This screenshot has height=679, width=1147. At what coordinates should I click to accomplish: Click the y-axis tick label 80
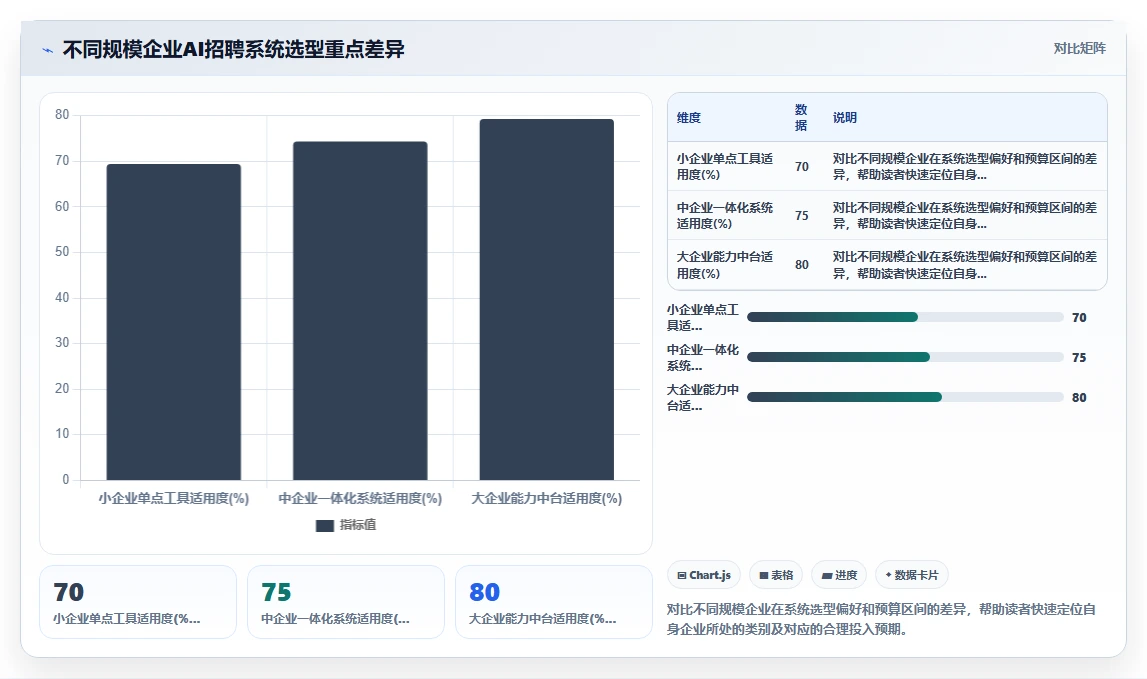[x=62, y=115]
